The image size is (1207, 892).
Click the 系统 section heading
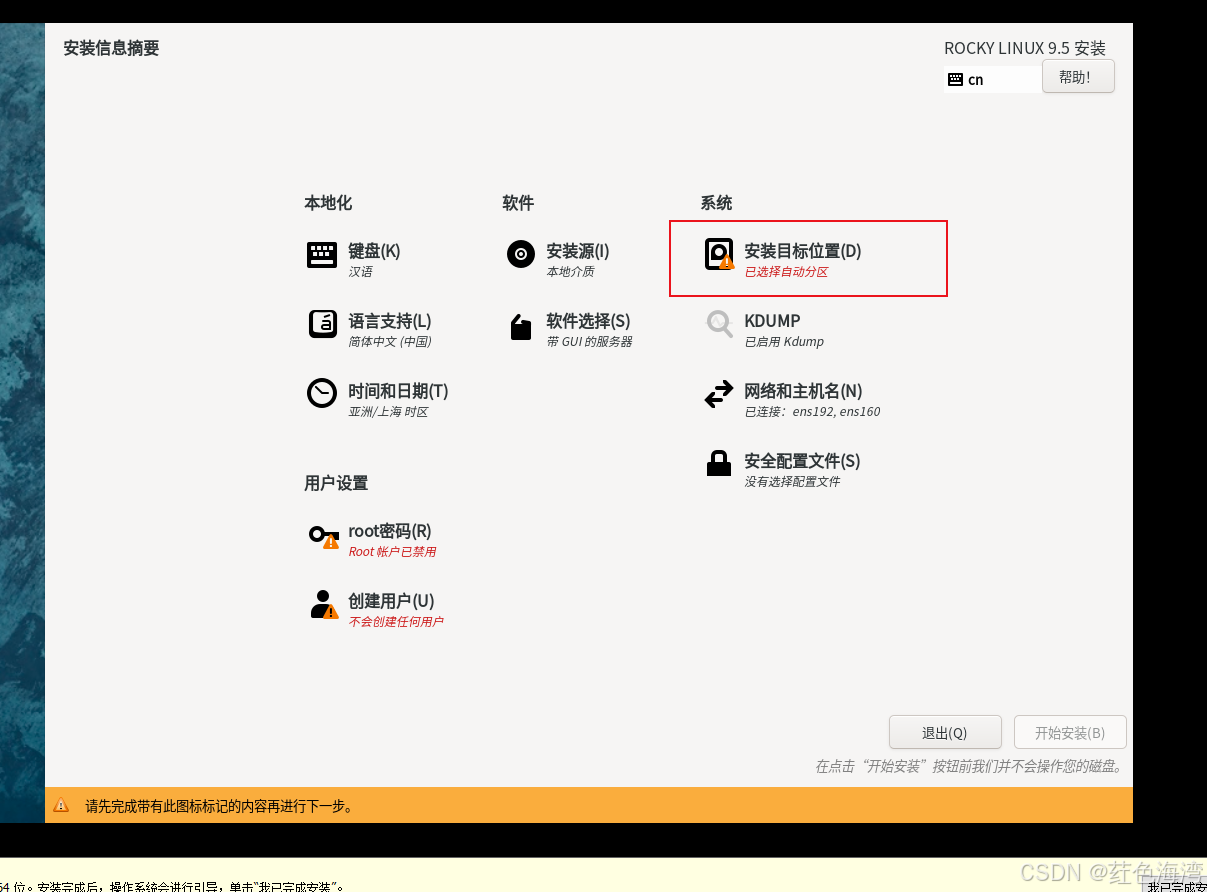(x=716, y=203)
